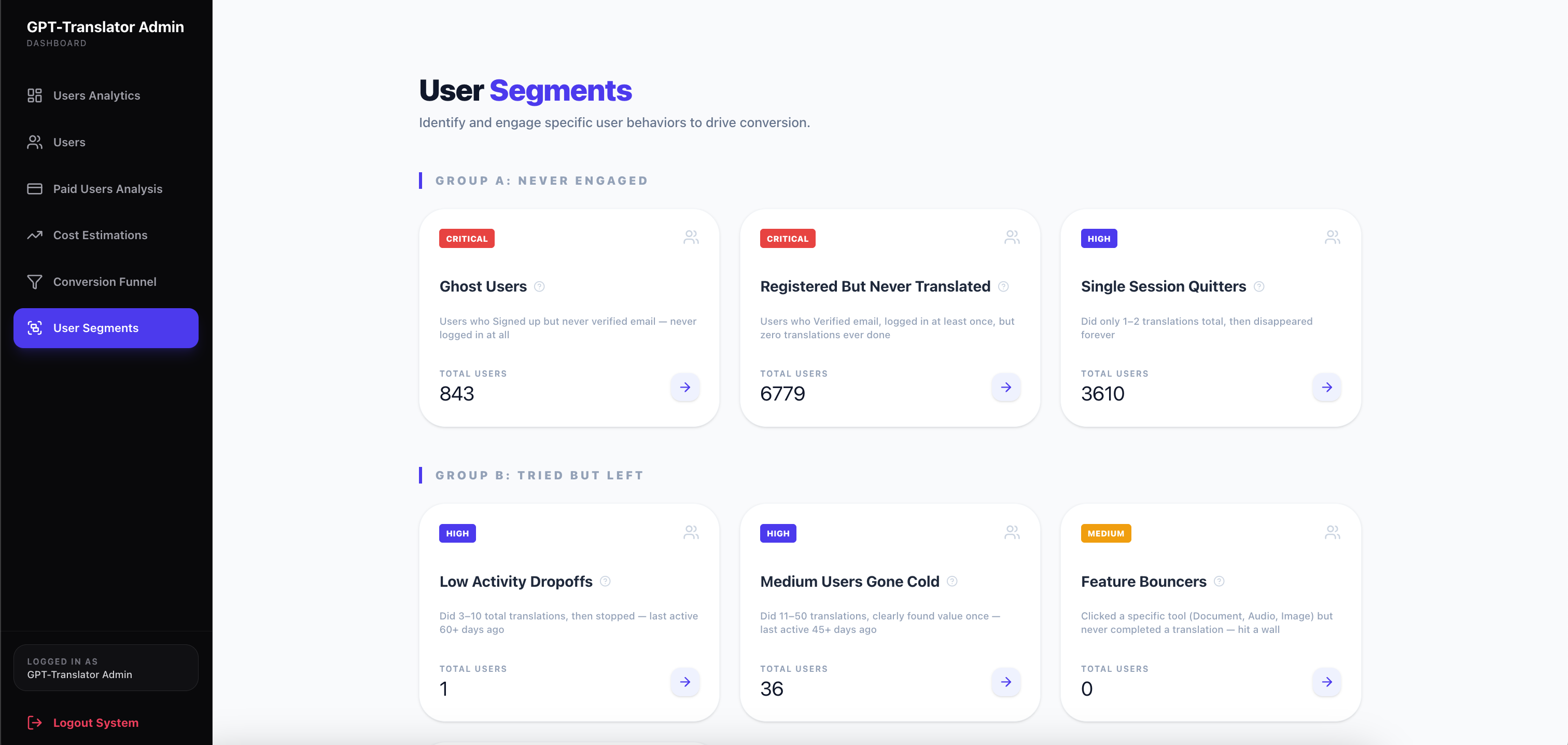Click help icon next to Medium Users Gone Cold

click(952, 581)
